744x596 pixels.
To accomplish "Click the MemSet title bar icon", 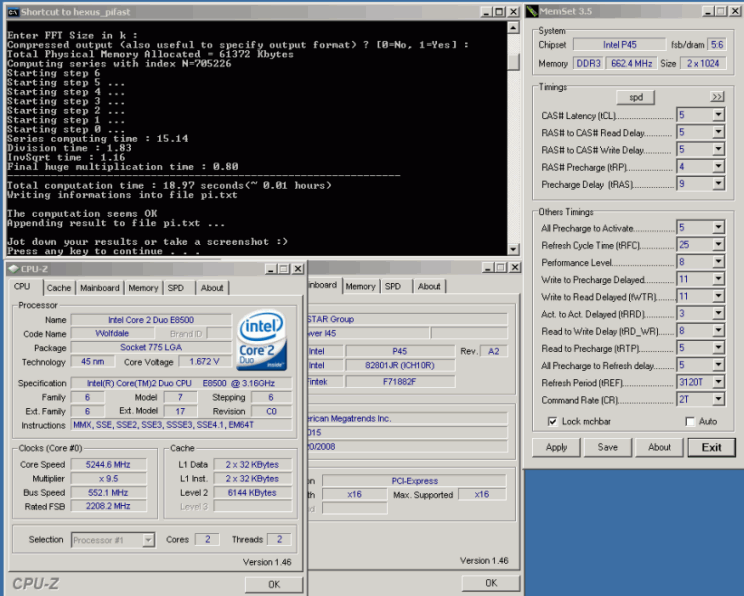I will (532, 11).
